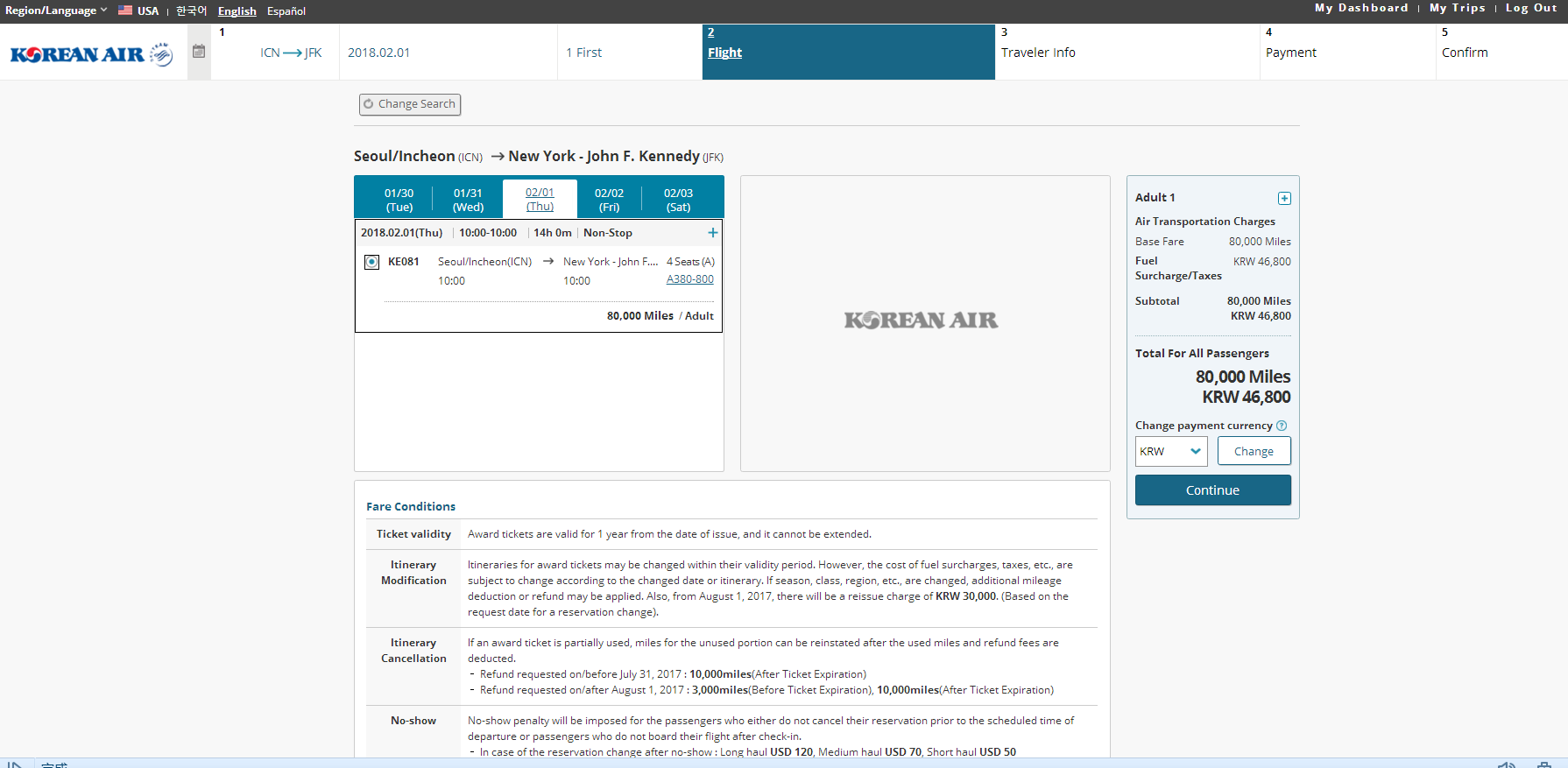This screenshot has width=1568, height=768.
Task: Click the Continue button
Action: pyautogui.click(x=1212, y=490)
